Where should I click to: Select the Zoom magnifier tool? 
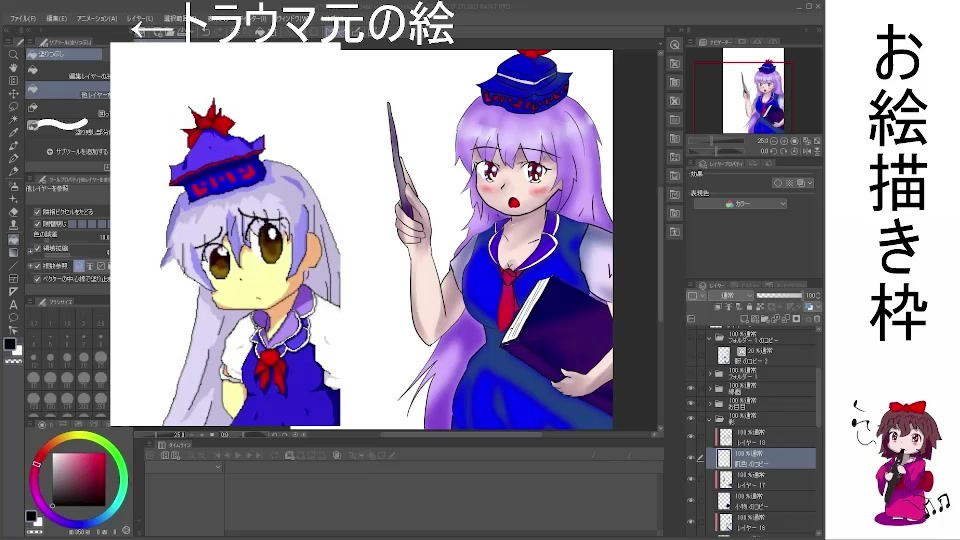point(13,55)
